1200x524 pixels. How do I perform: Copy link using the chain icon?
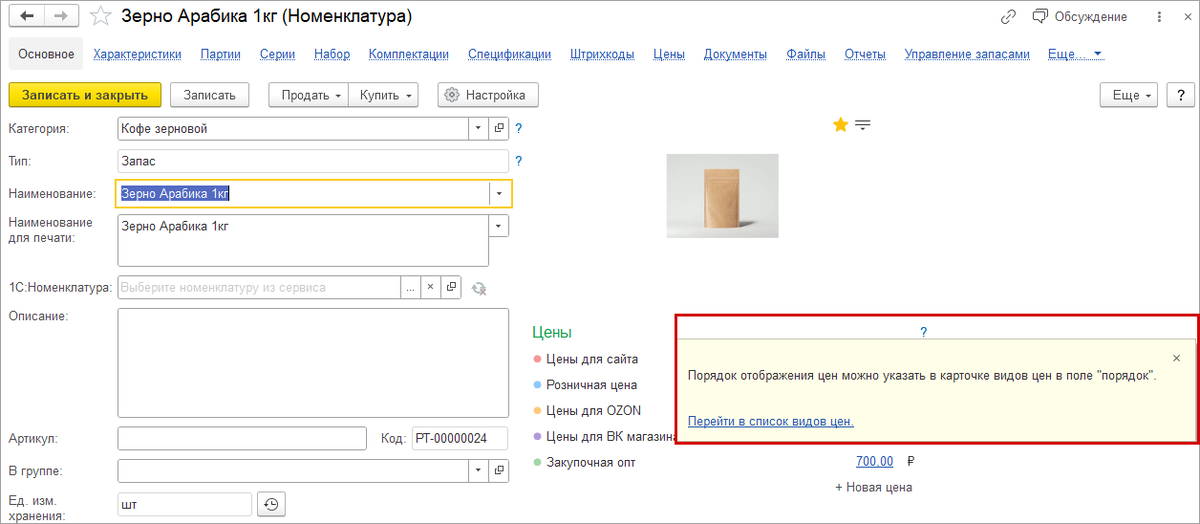tap(1008, 17)
